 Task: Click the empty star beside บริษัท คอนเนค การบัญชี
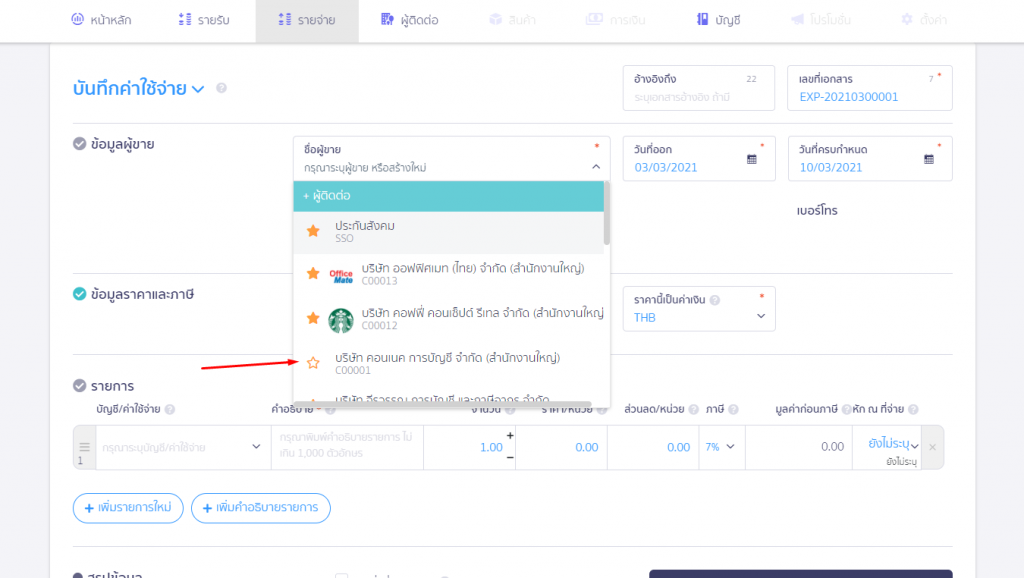click(x=313, y=363)
